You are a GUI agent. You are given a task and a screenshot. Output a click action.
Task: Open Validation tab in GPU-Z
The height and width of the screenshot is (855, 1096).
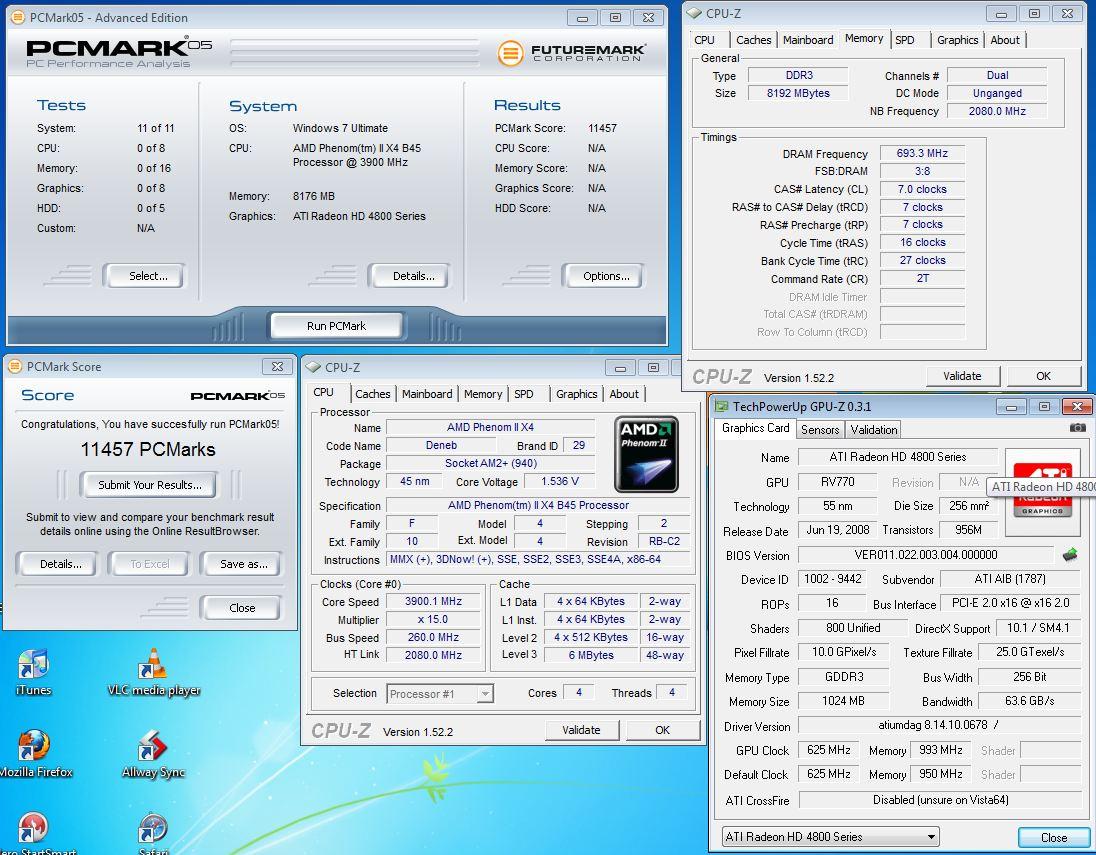click(x=874, y=429)
